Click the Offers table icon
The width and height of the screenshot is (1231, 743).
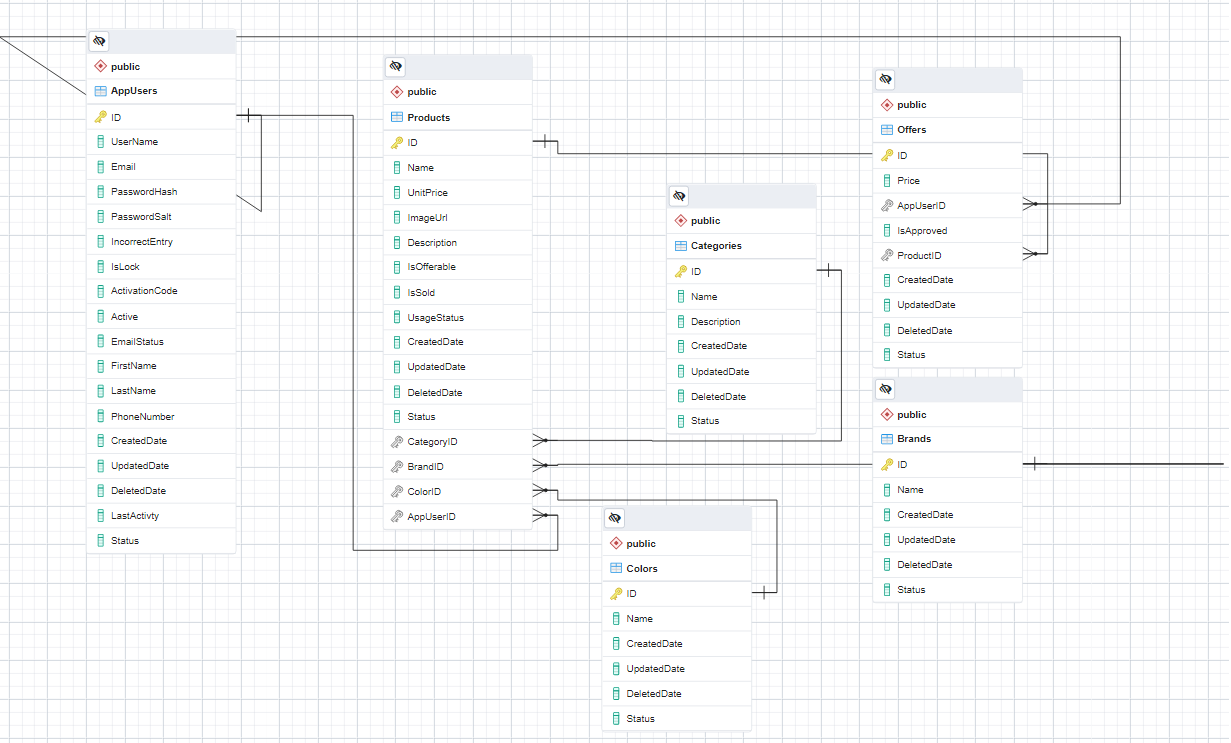click(886, 129)
